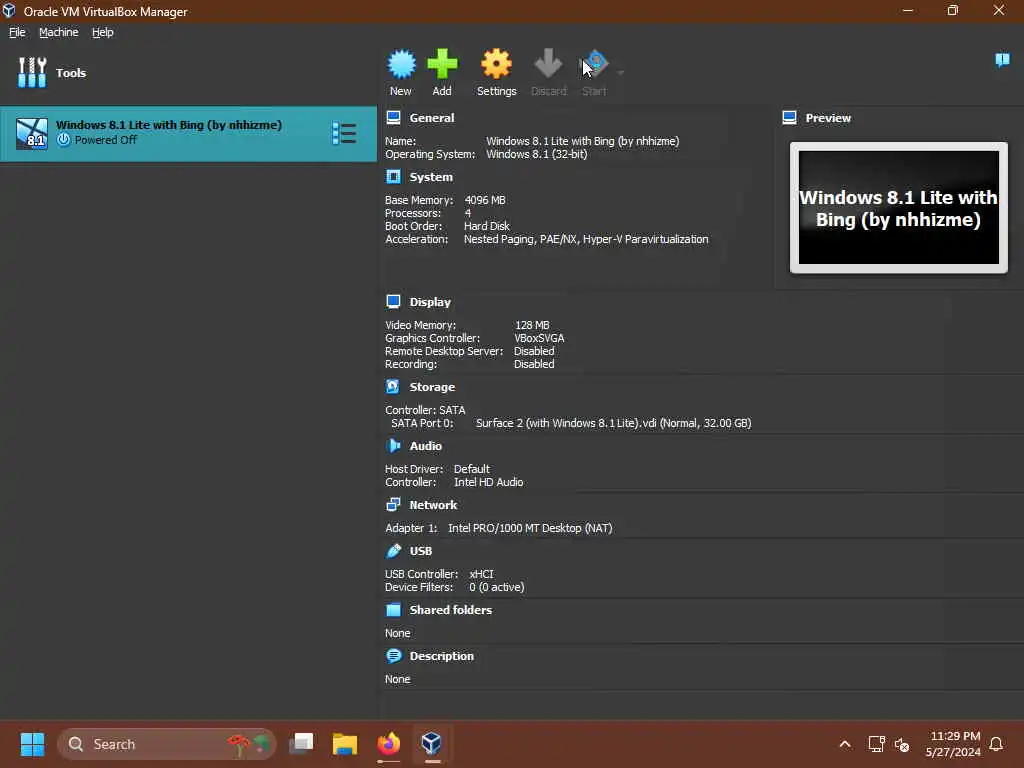Click the Audio speaker icon
Screen dimensions: 1024x768
click(393, 445)
